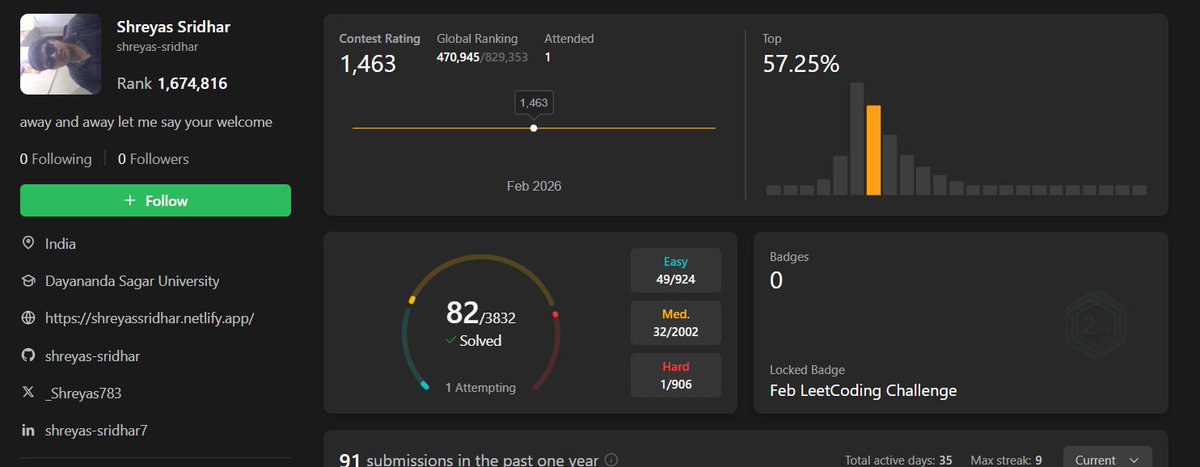Image resolution: width=1200 pixels, height=467 pixels.
Task: Click the Contest Rating value 1,463
Action: point(368,64)
